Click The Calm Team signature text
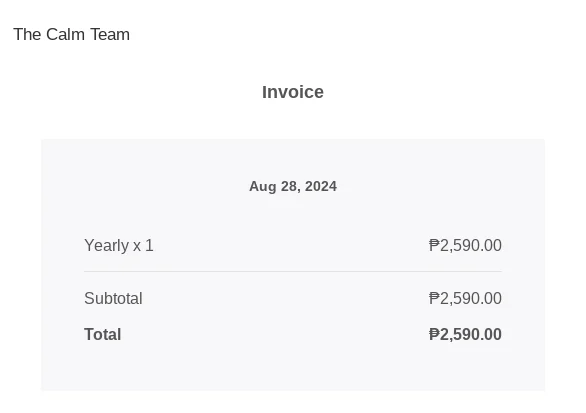Screen dimensions: 586x413 71,34
